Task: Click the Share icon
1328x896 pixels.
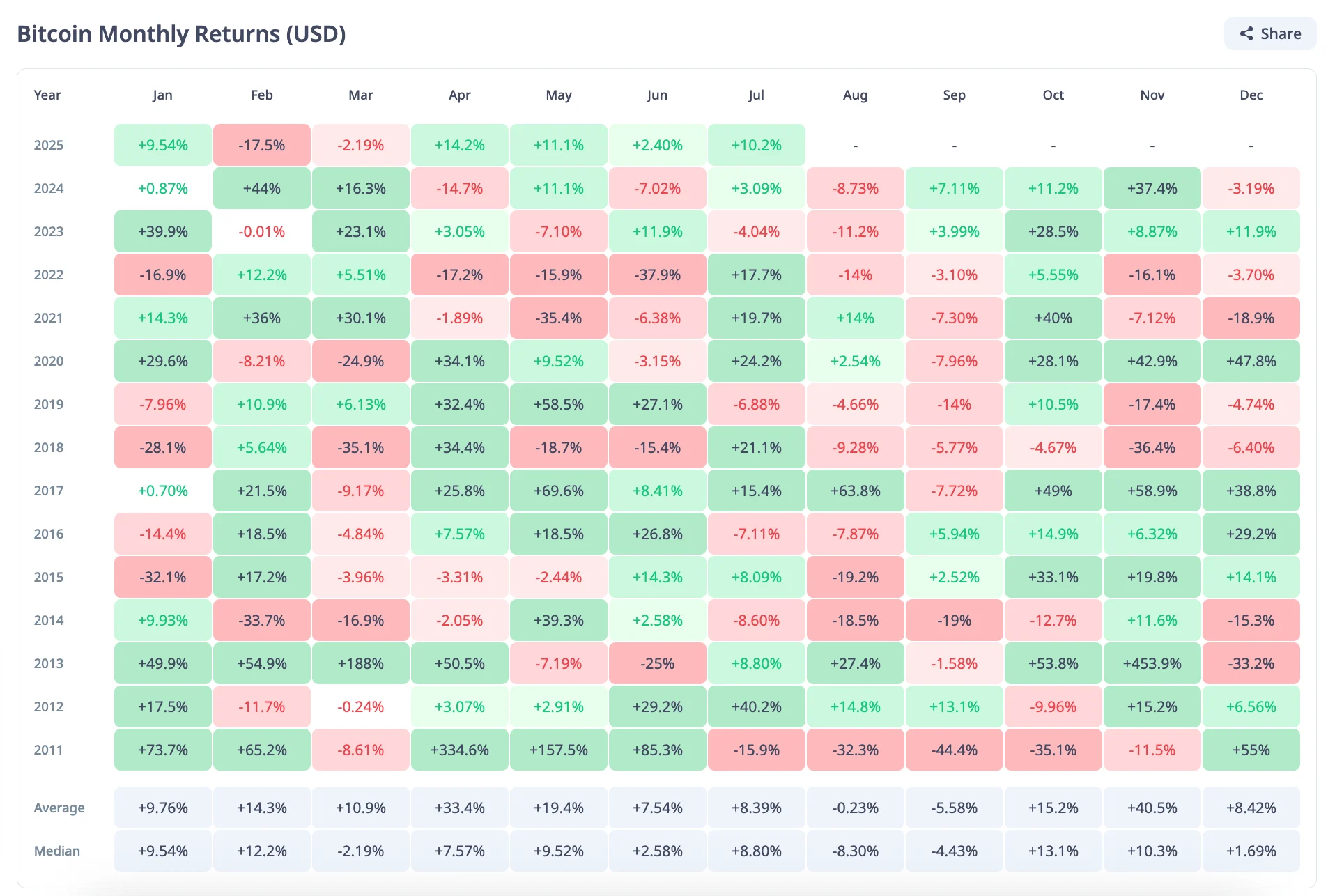Action: pos(1246,34)
